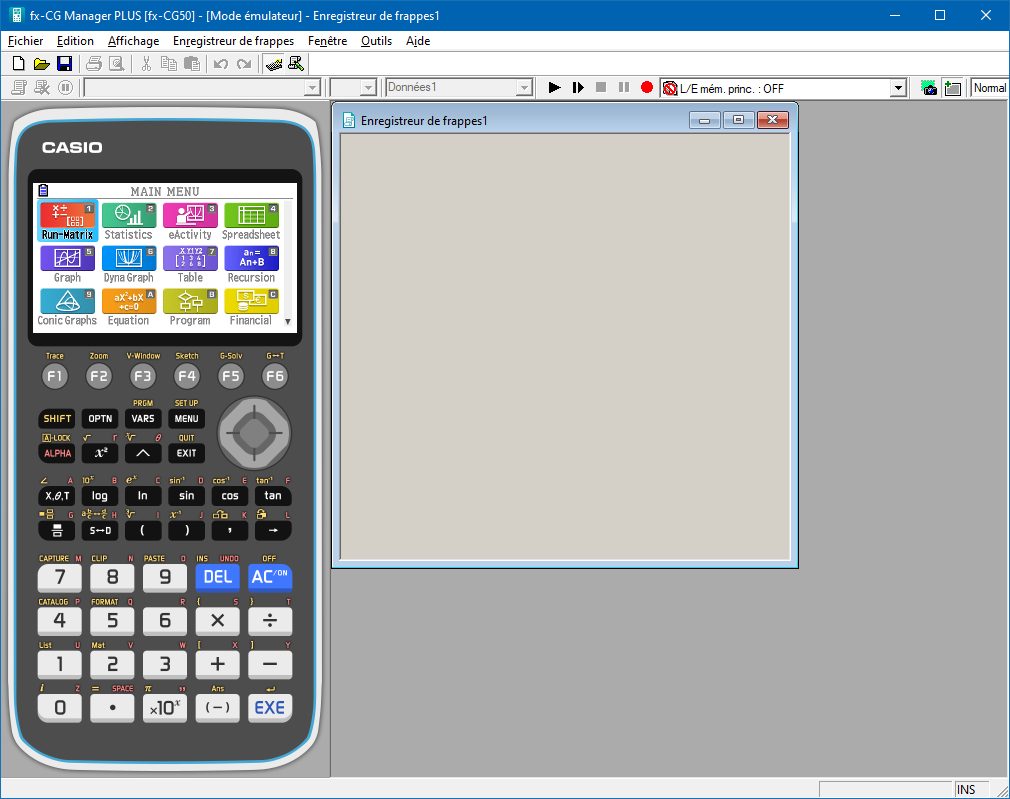Open the Edition menu
This screenshot has height=799, width=1010.
pyautogui.click(x=75, y=41)
